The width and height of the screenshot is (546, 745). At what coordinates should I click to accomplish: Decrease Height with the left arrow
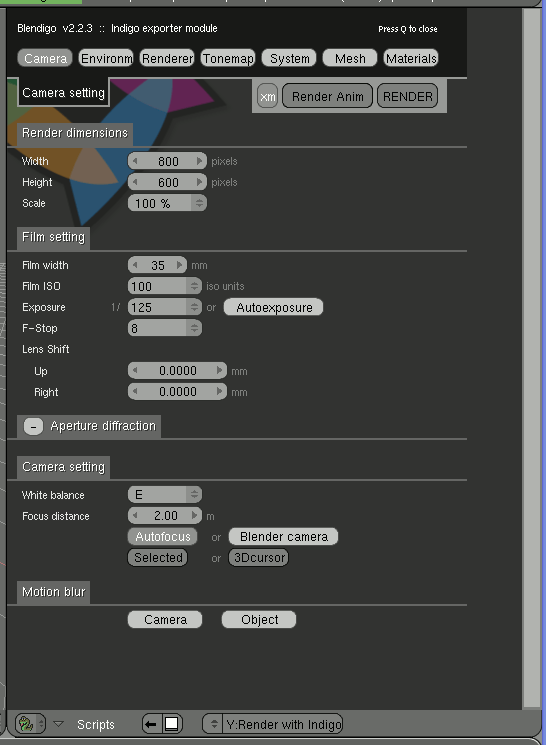point(135,182)
